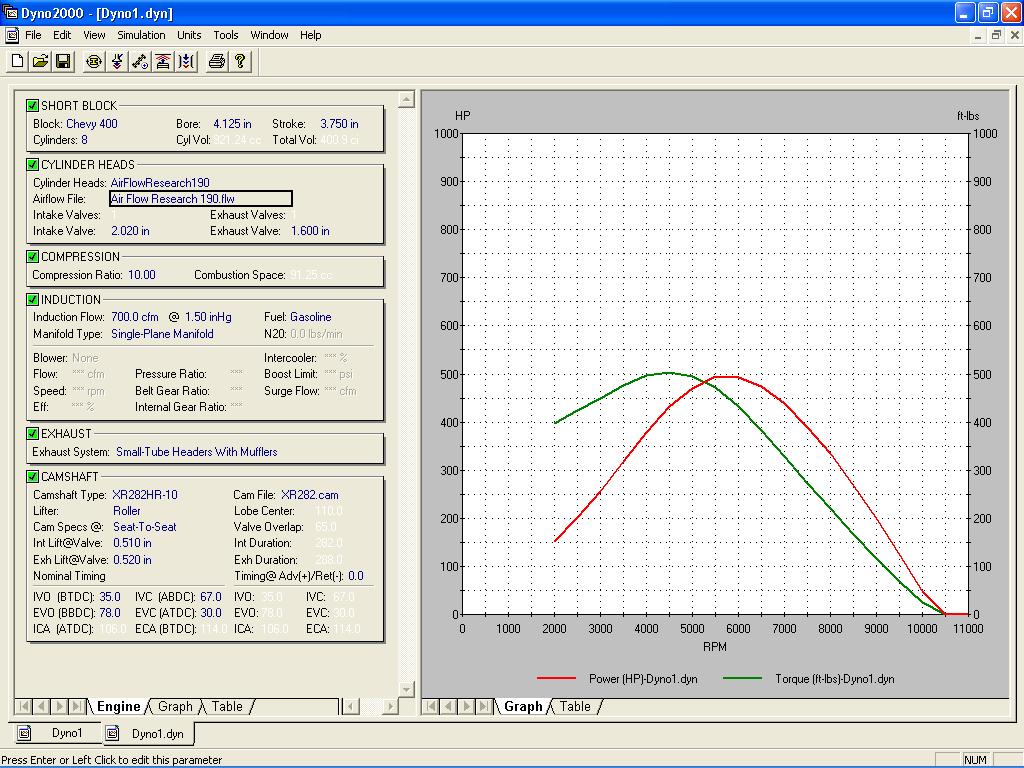
Task: Switch to the Table tab in graph pane
Action: coord(575,707)
